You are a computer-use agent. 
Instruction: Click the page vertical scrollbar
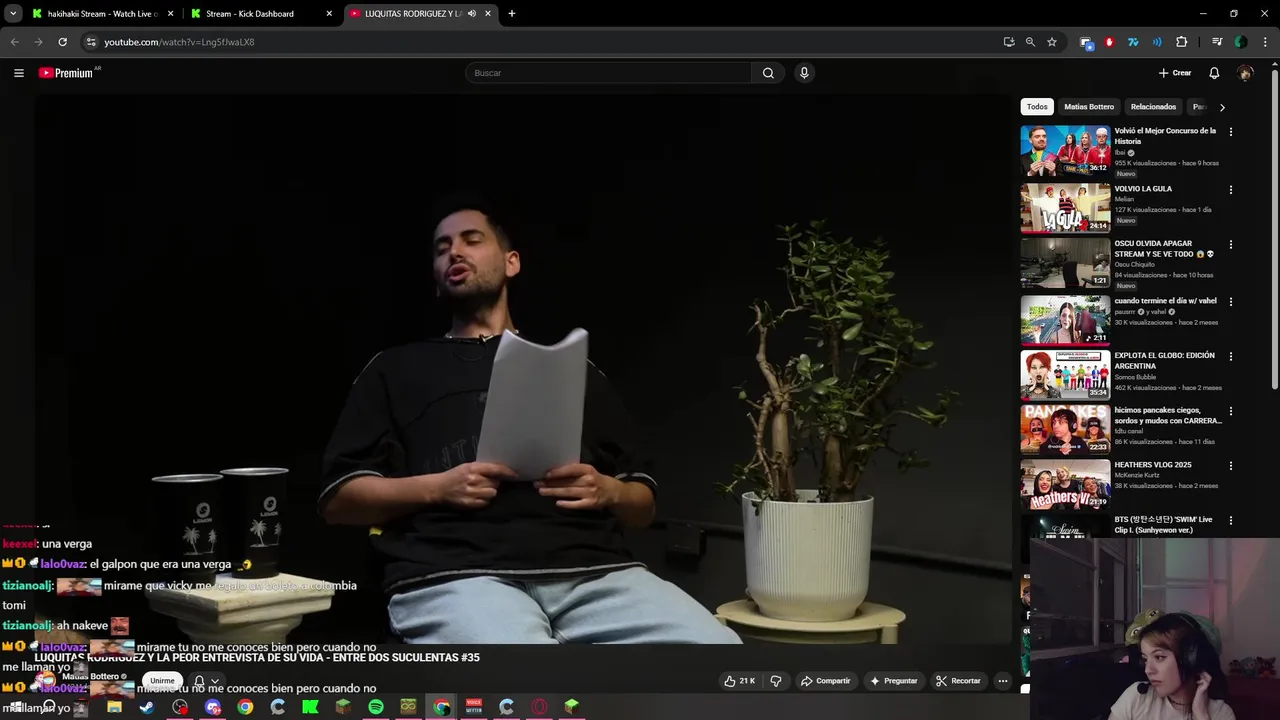coord(1274,230)
